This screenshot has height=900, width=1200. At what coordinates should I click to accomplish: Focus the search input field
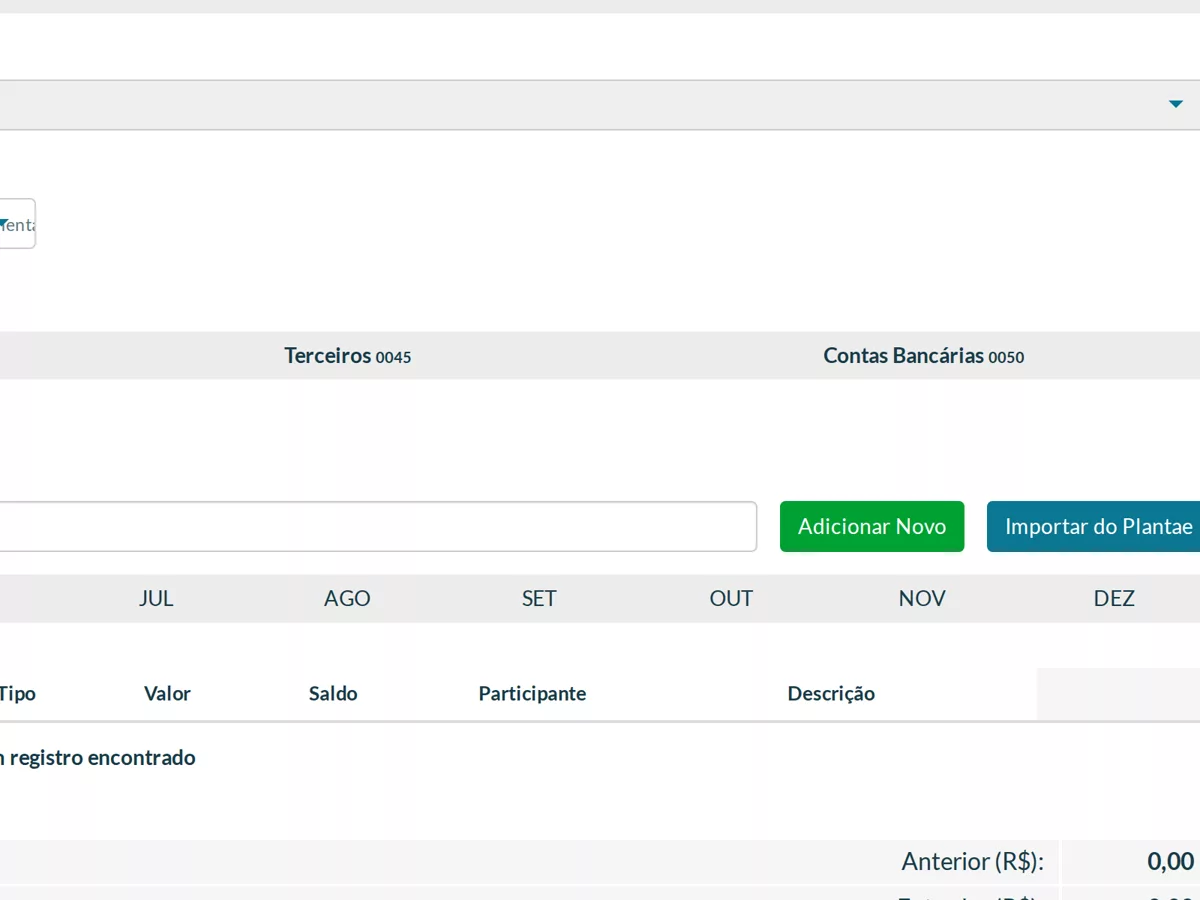pos(377,526)
